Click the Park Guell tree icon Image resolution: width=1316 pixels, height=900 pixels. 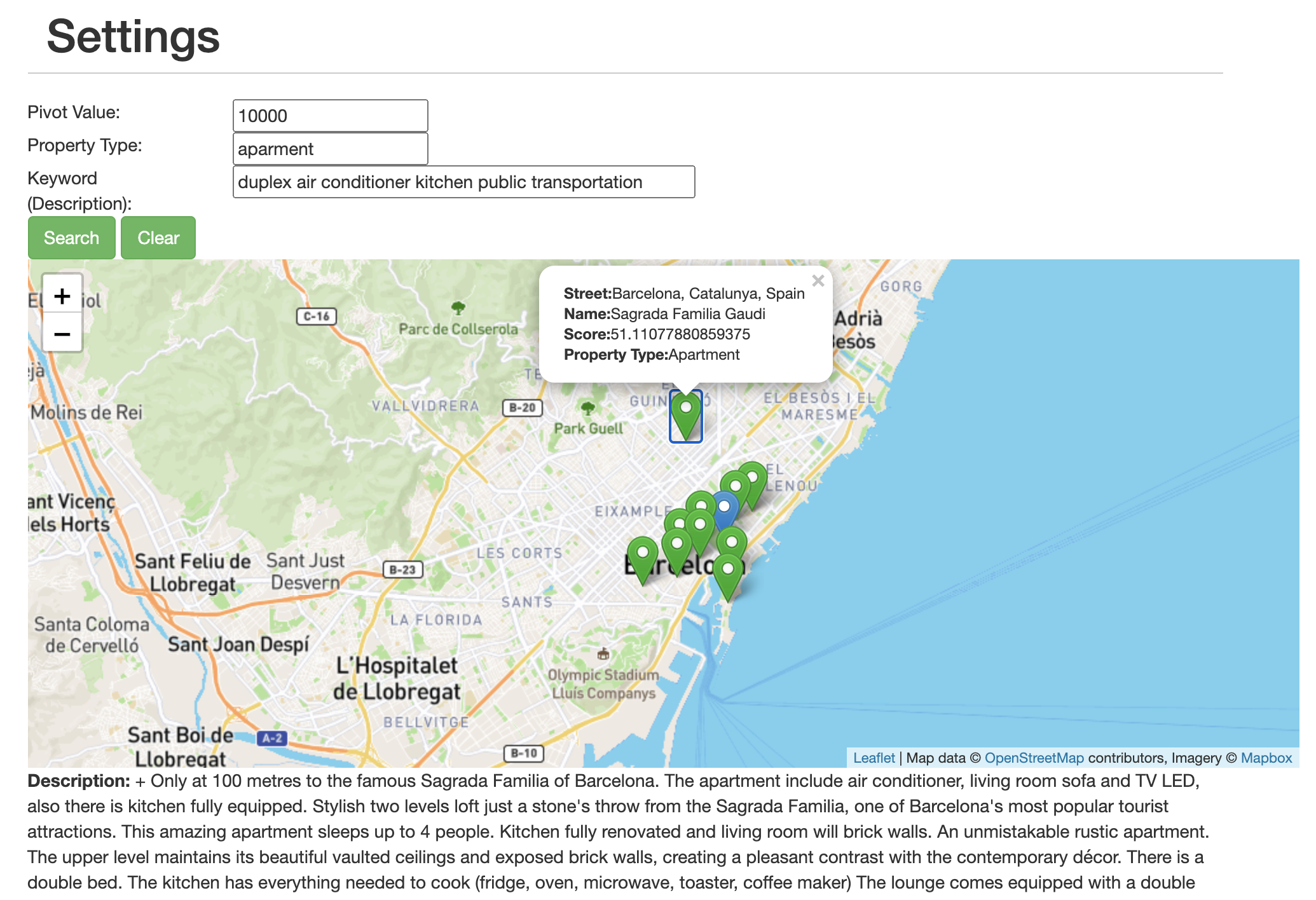[588, 407]
